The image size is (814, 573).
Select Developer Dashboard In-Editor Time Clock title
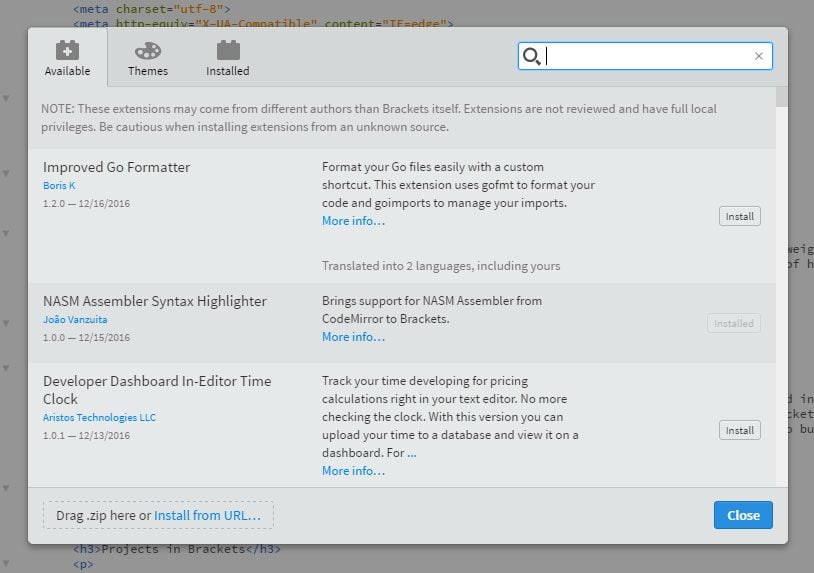[157, 390]
